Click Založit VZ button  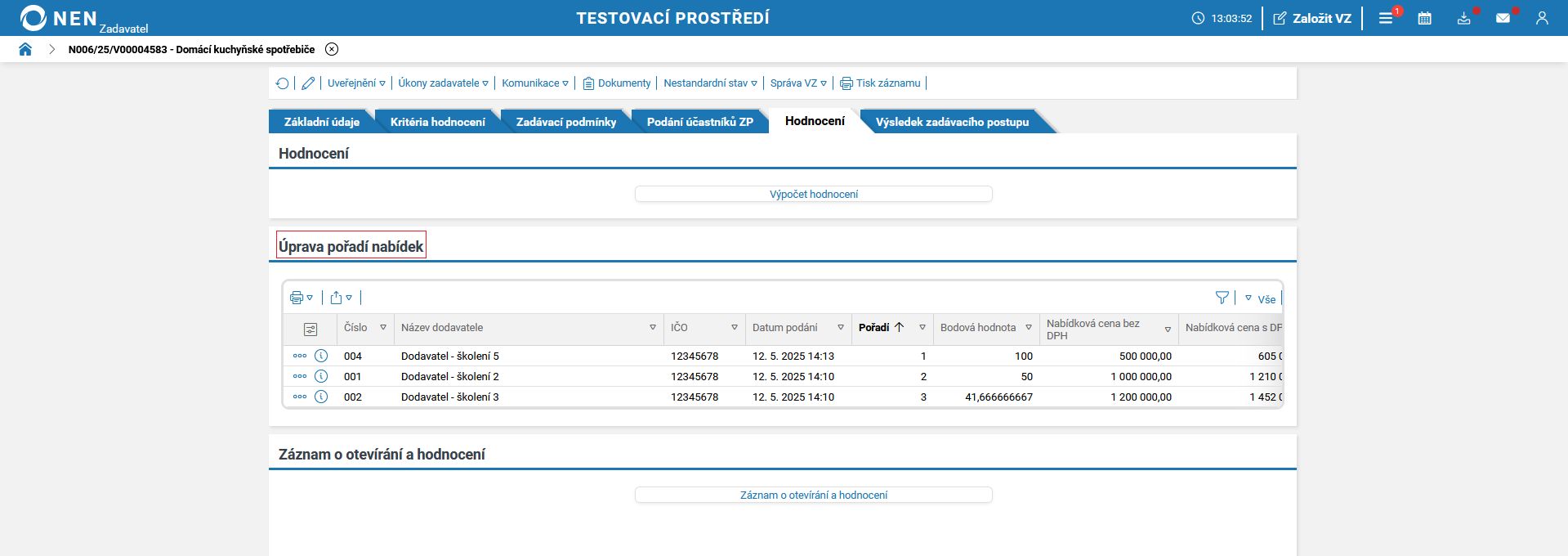tap(1312, 18)
